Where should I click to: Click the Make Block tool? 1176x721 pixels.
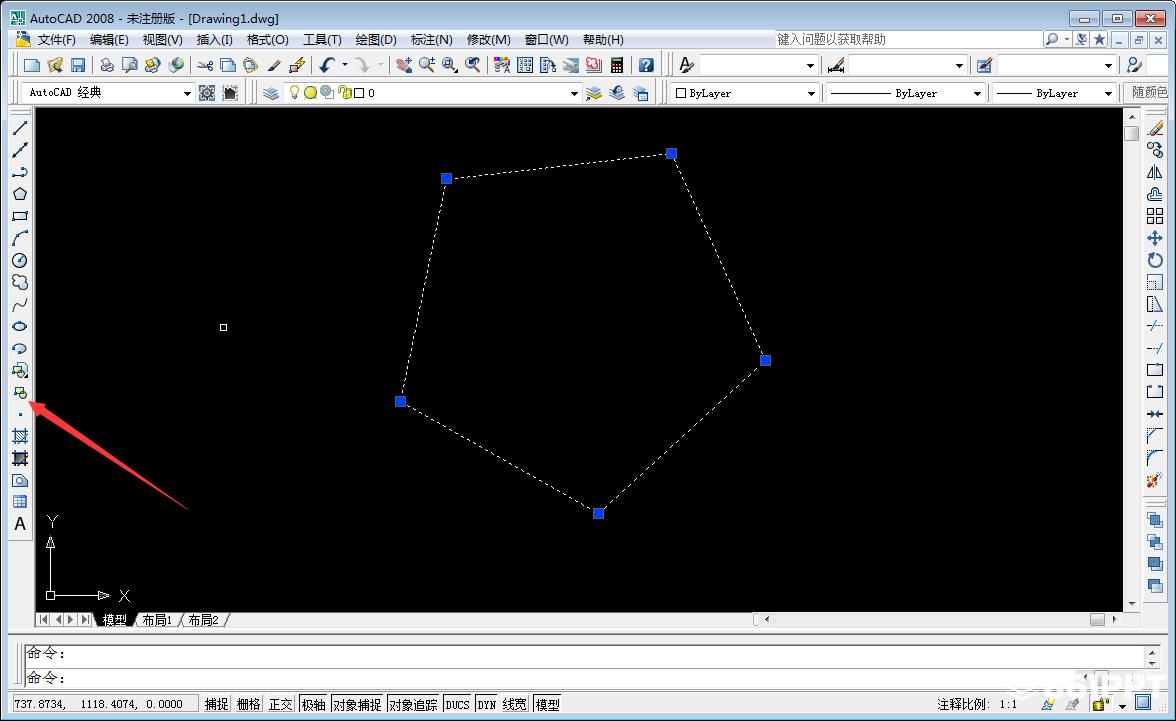click(20, 392)
